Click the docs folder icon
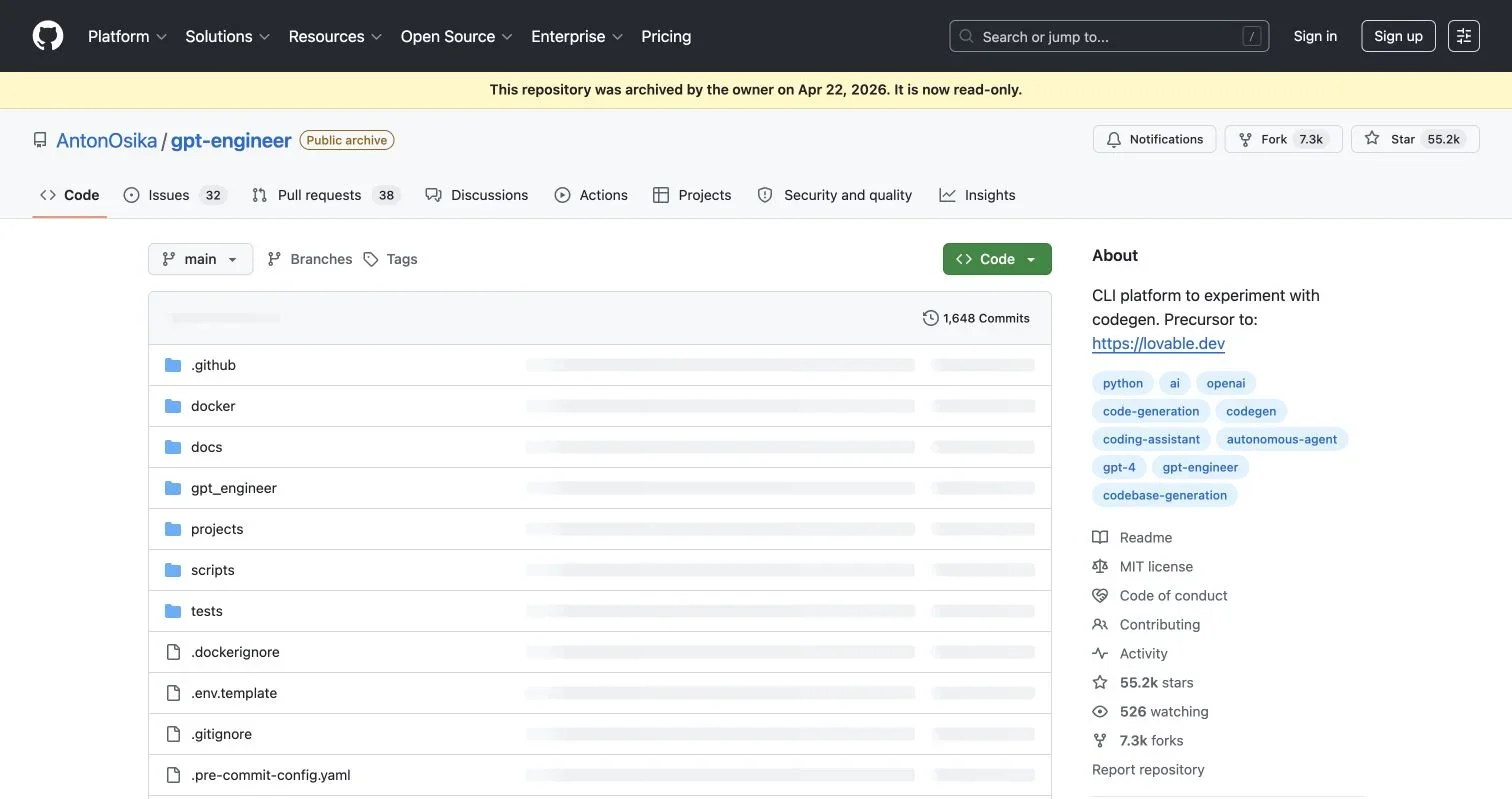 (173, 447)
